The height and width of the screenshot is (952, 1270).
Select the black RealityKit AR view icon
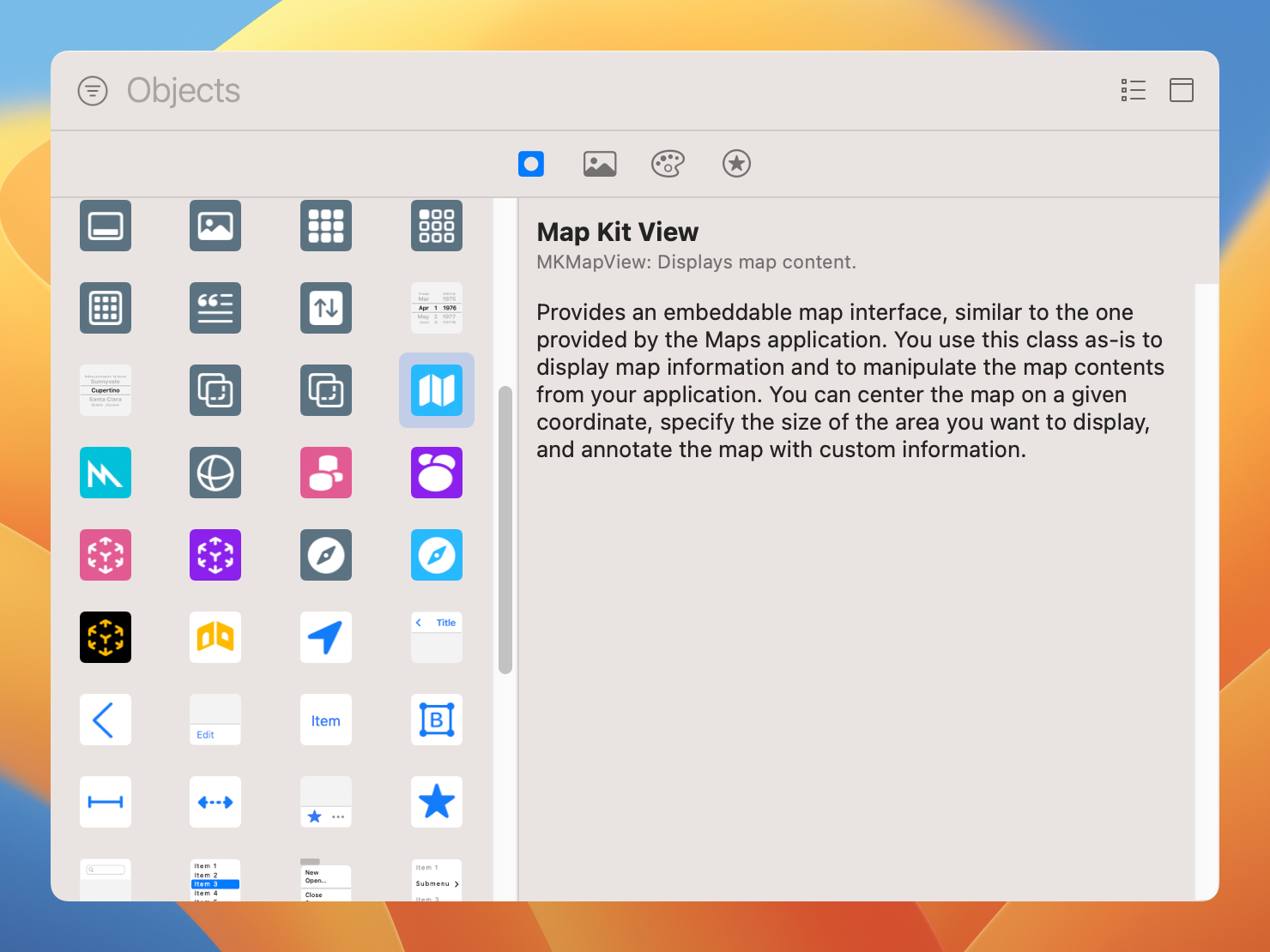pos(106,637)
